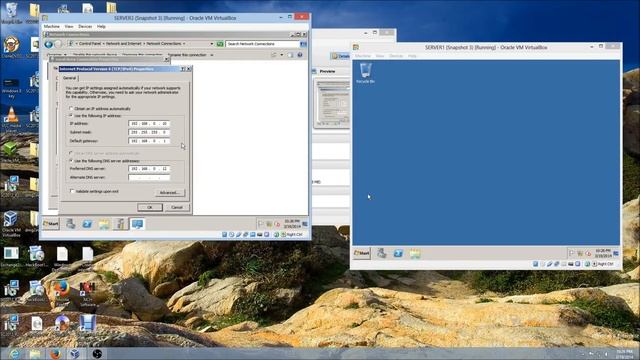
Task: Click the clock in SERVER2 guest taskbar
Action: [292, 224]
